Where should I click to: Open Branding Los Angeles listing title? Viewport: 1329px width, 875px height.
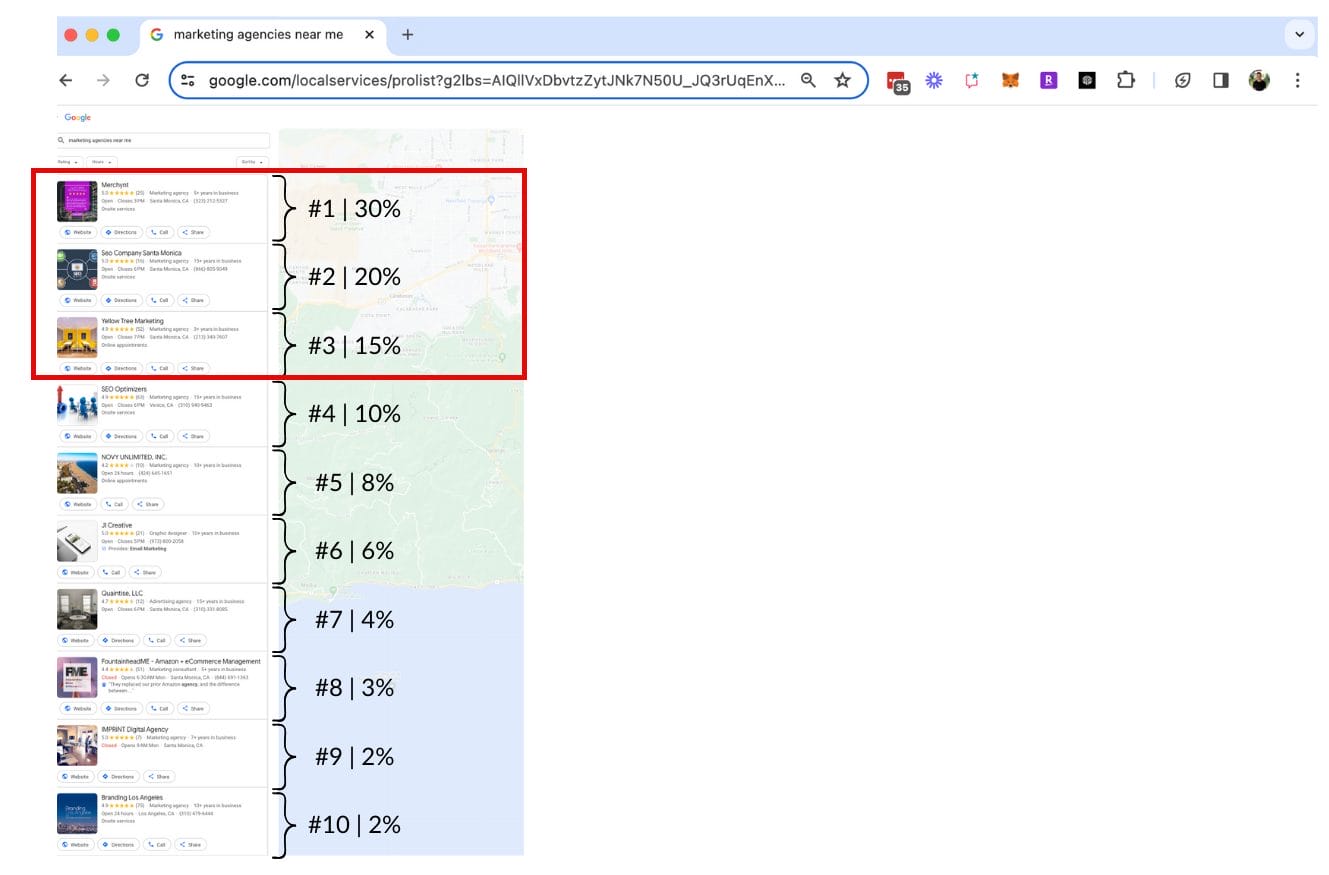pyautogui.click(x=131, y=797)
